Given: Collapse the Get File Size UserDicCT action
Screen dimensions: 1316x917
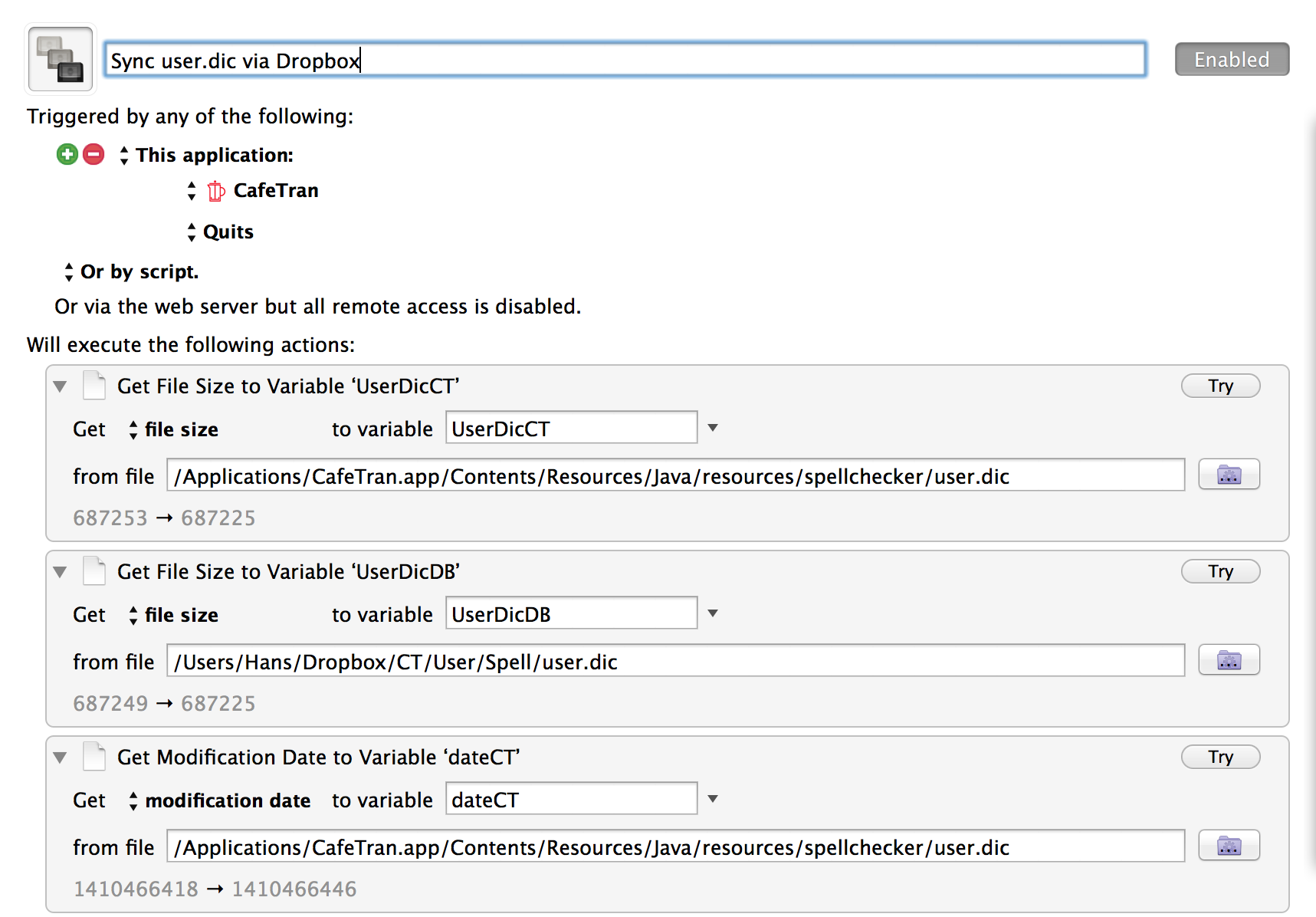Looking at the screenshot, I should pos(60,386).
